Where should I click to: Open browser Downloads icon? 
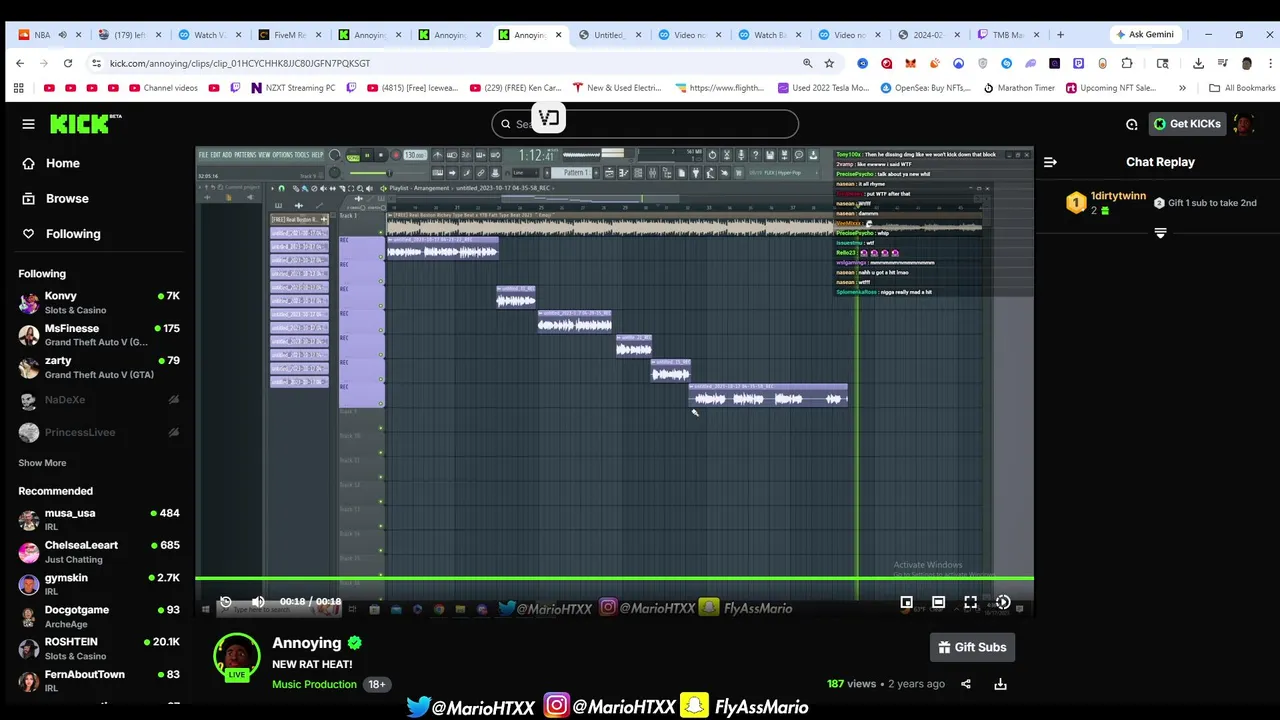(1198, 63)
